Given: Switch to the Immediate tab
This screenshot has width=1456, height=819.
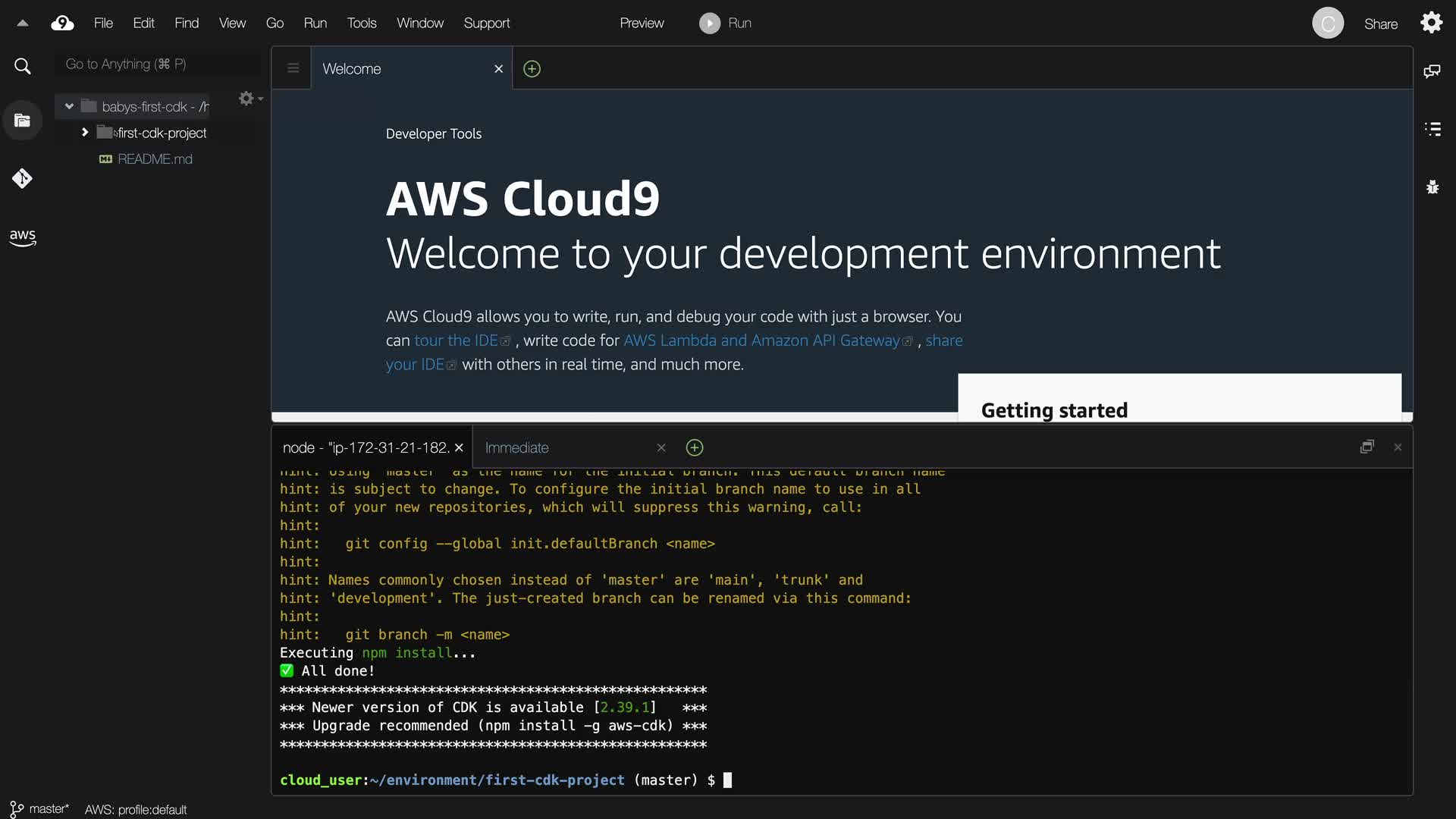Looking at the screenshot, I should (x=516, y=447).
